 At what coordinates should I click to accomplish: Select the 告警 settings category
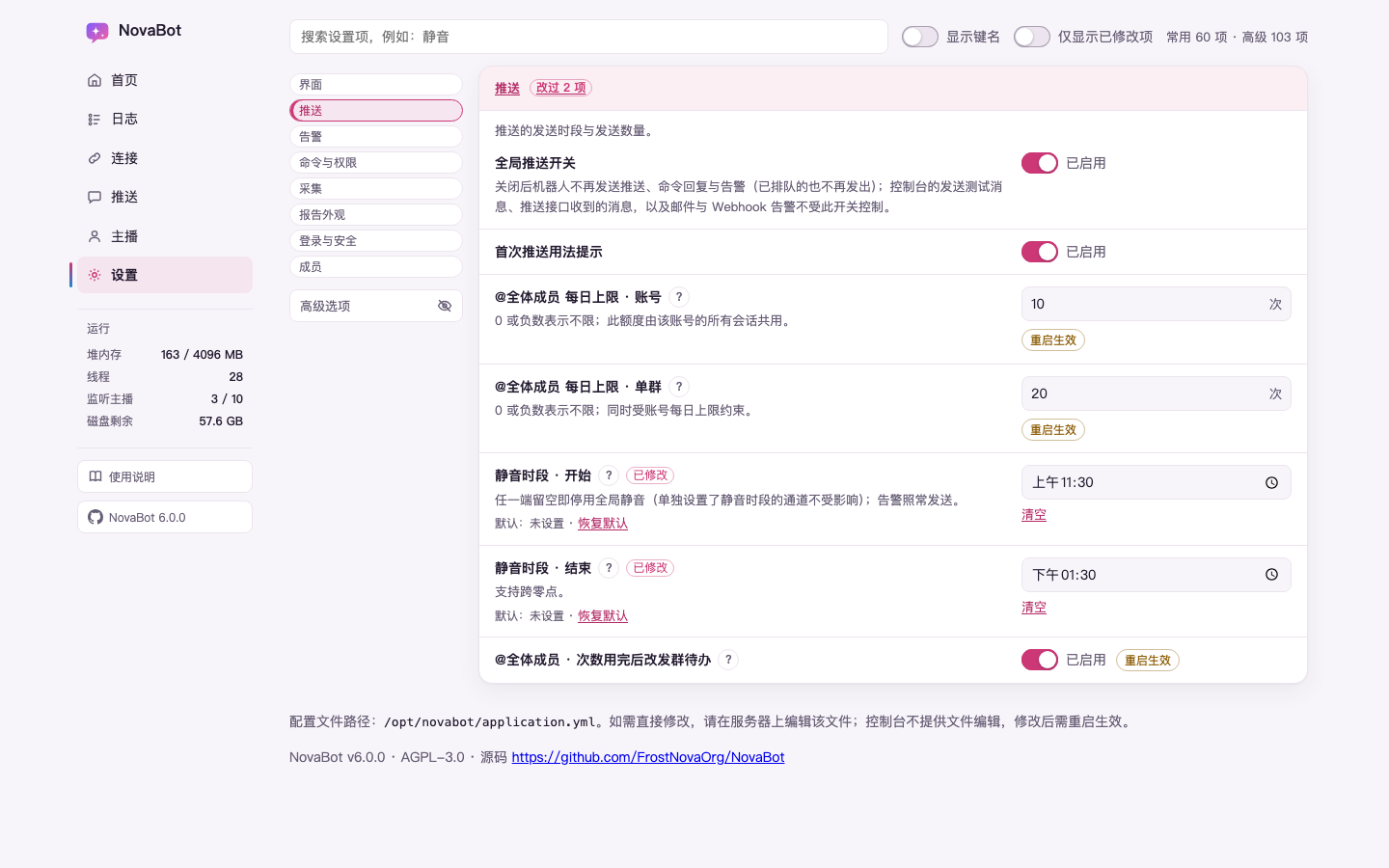coord(376,137)
